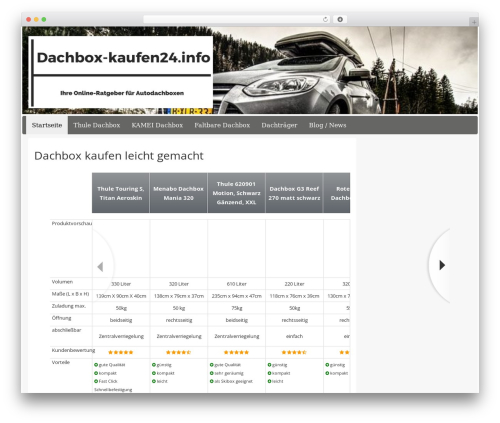Open a new browser tab with plus
The height and width of the screenshot is (423, 500).
pos(474,22)
